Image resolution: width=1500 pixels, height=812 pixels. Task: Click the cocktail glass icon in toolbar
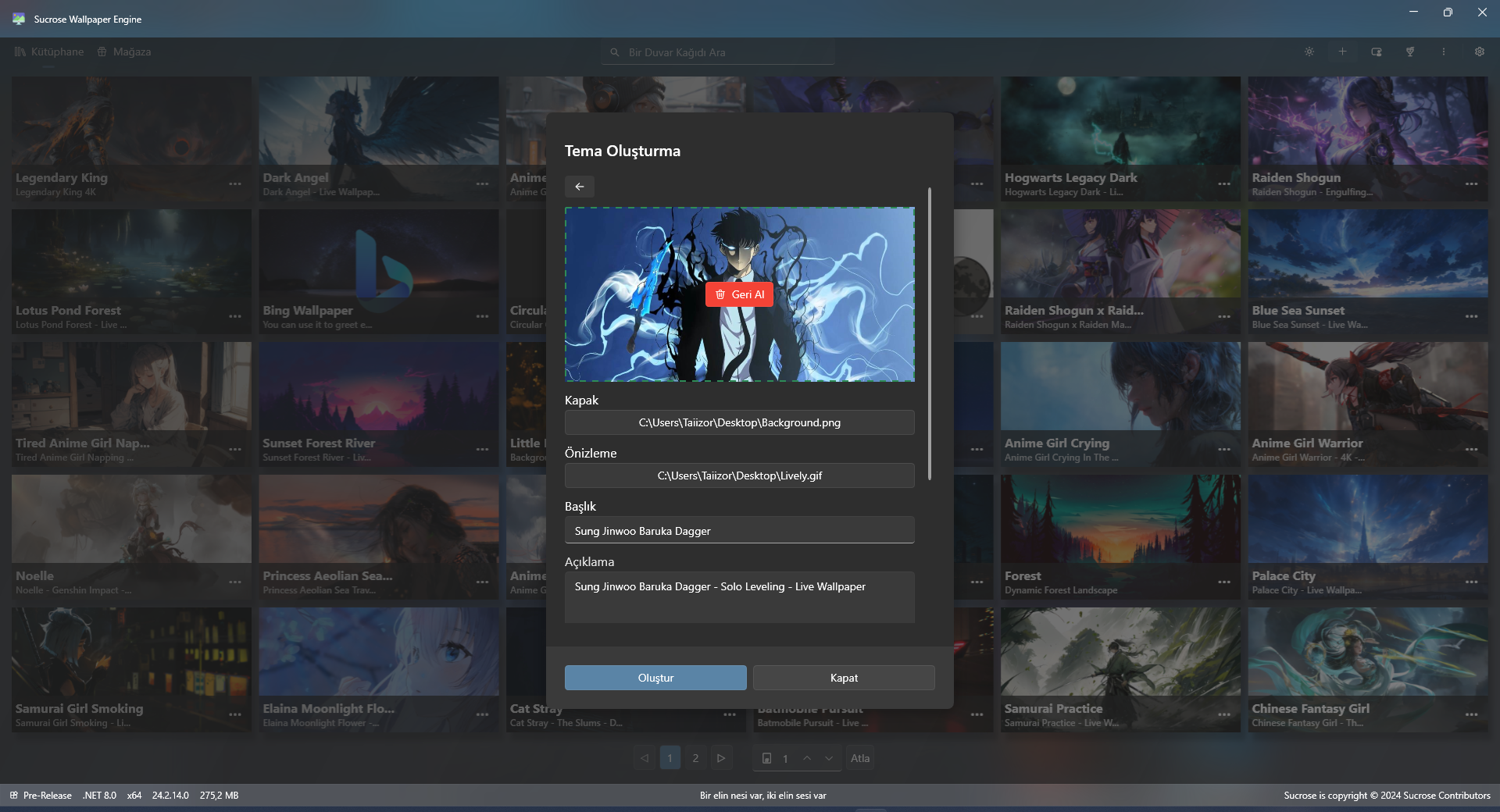(1410, 52)
